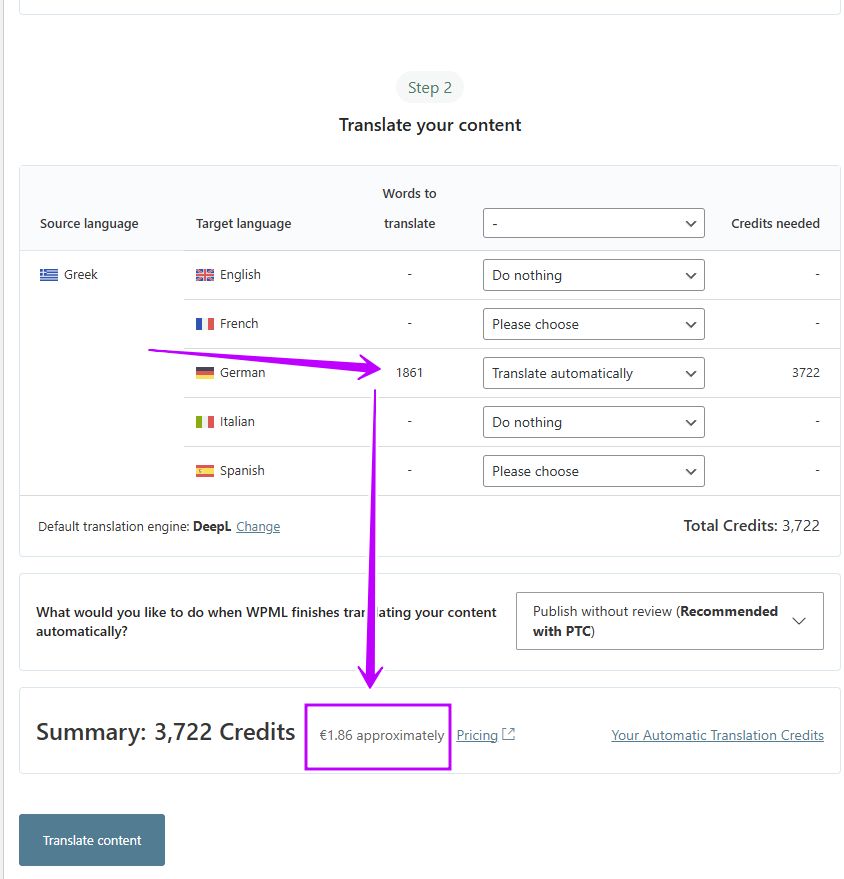Open German 'Translate automatically' dropdown
Image resolution: width=844 pixels, height=879 pixels.
pyautogui.click(x=593, y=373)
